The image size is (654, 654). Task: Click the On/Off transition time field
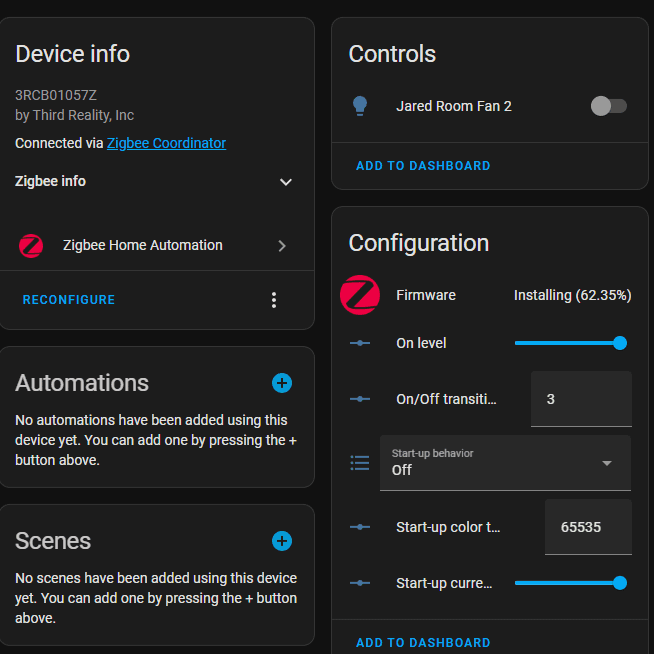(x=580, y=399)
